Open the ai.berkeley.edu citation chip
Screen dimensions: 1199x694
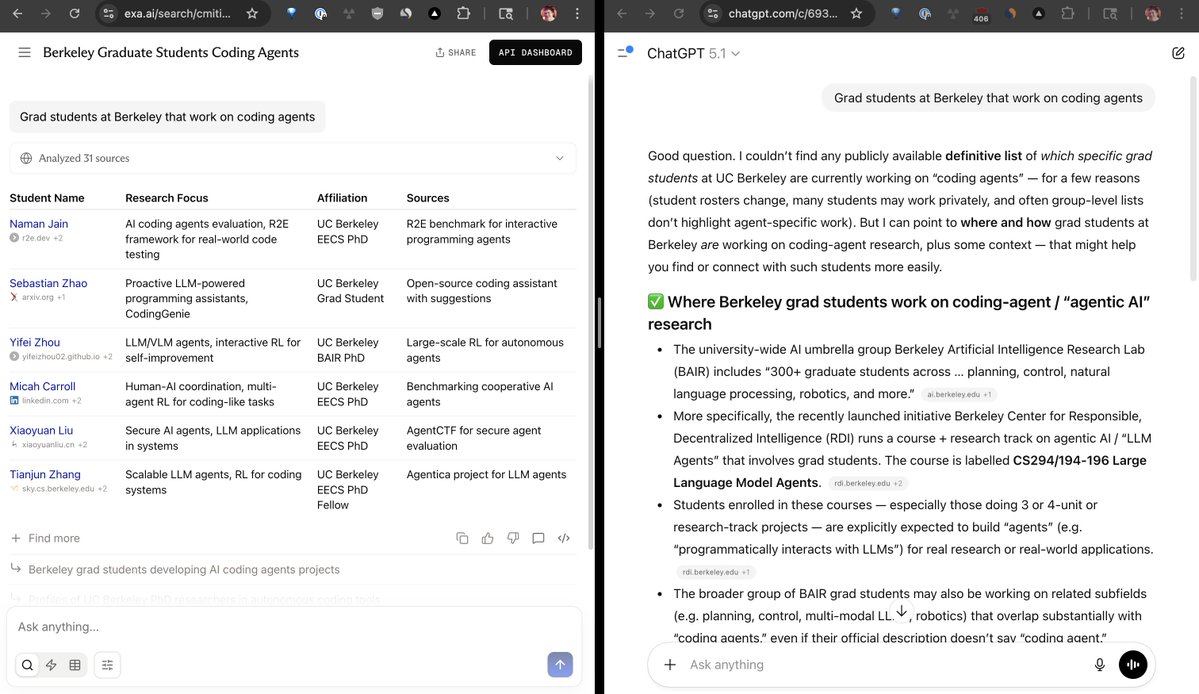(959, 394)
